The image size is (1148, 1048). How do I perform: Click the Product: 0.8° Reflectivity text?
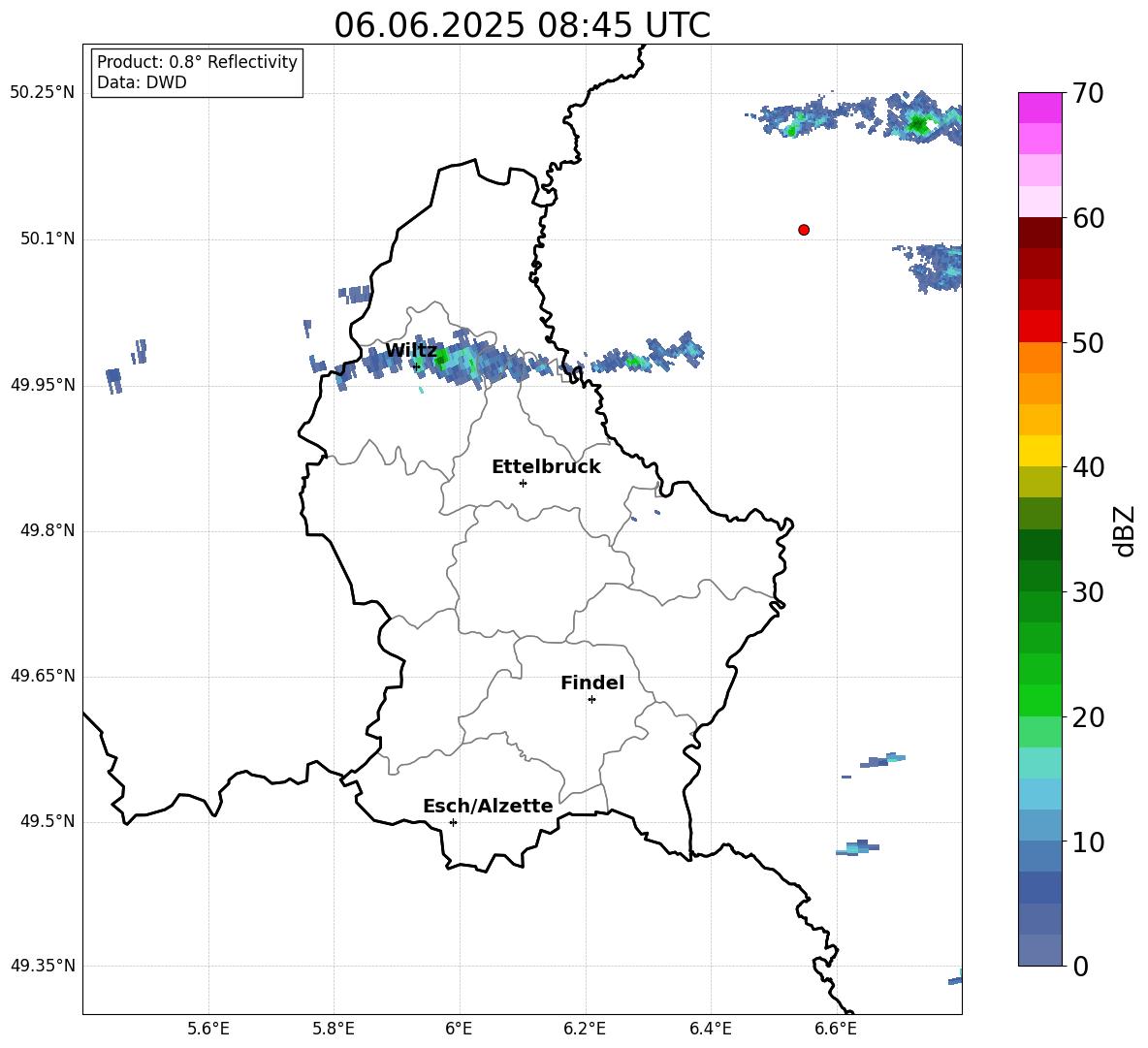point(197,62)
